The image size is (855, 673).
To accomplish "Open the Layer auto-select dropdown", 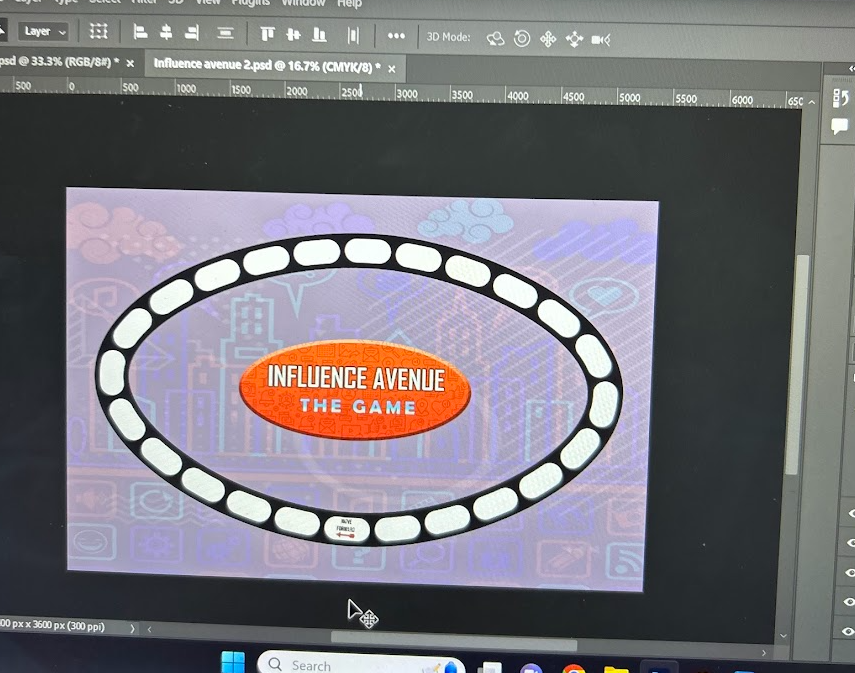I will (45, 32).
